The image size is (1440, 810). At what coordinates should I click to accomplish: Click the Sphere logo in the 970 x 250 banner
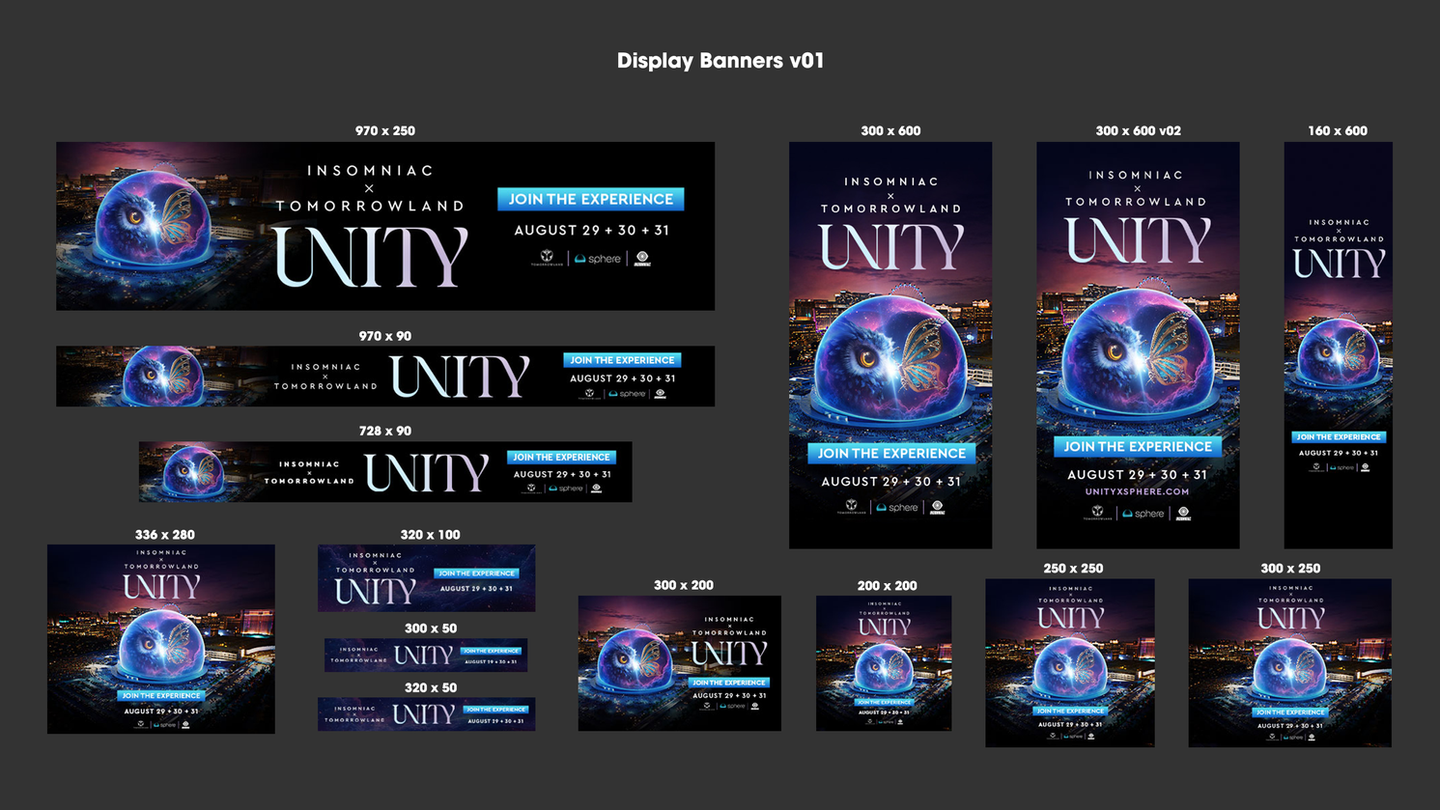coord(598,259)
